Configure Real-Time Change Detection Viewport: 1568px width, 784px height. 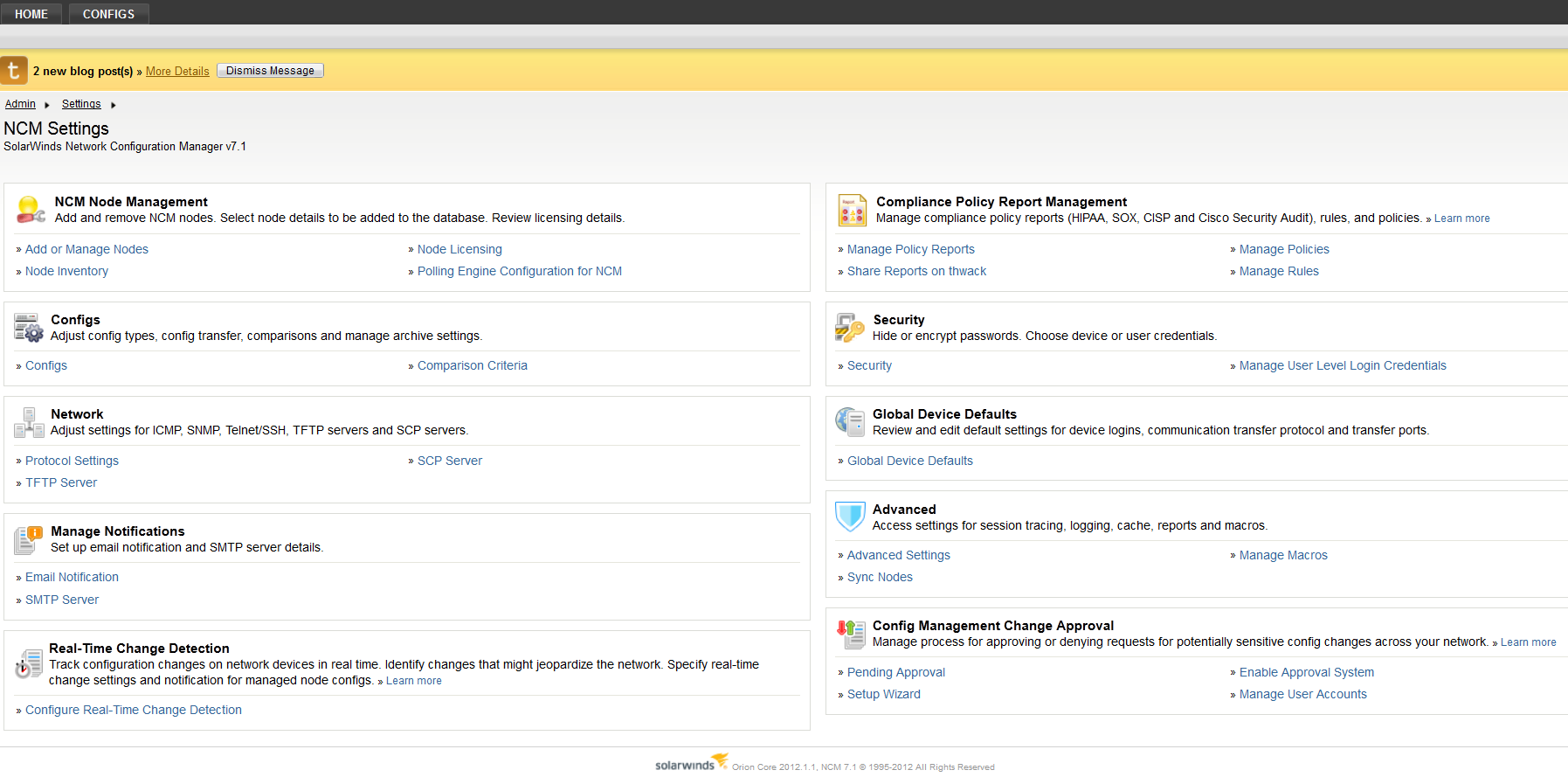[134, 710]
